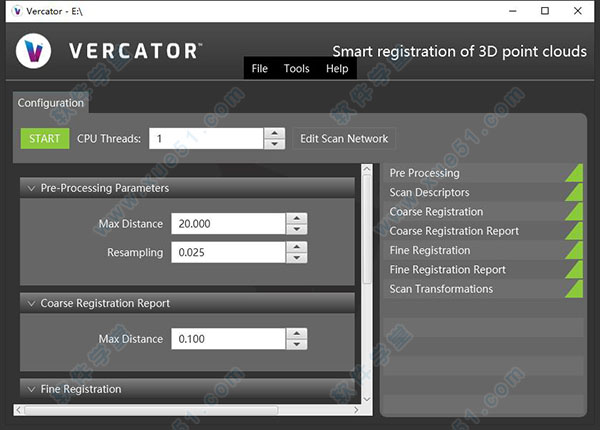This screenshot has width=600, height=430.
Task: Click the START button
Action: [x=44, y=139]
